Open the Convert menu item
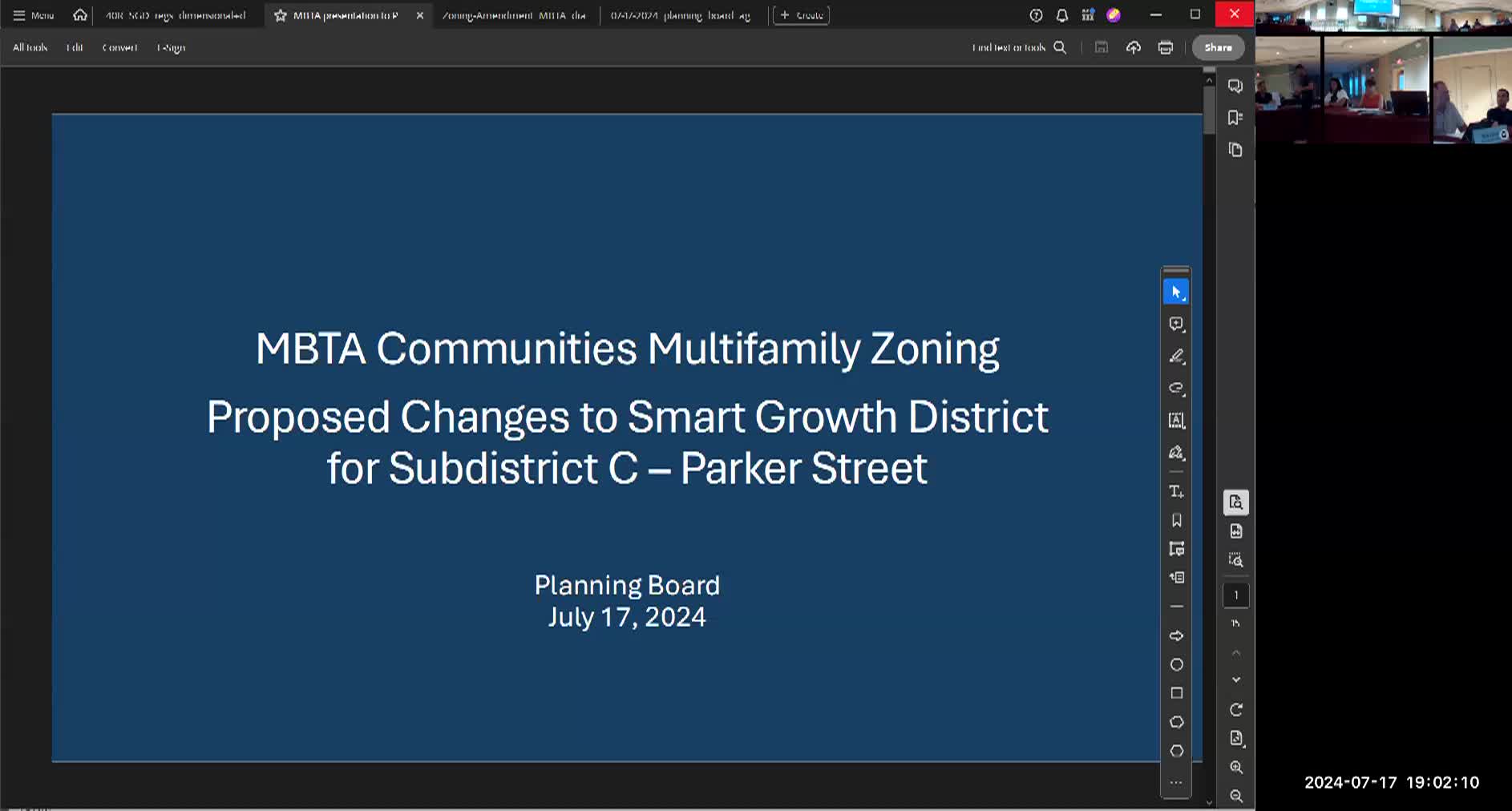This screenshot has width=1512, height=811. [x=119, y=47]
